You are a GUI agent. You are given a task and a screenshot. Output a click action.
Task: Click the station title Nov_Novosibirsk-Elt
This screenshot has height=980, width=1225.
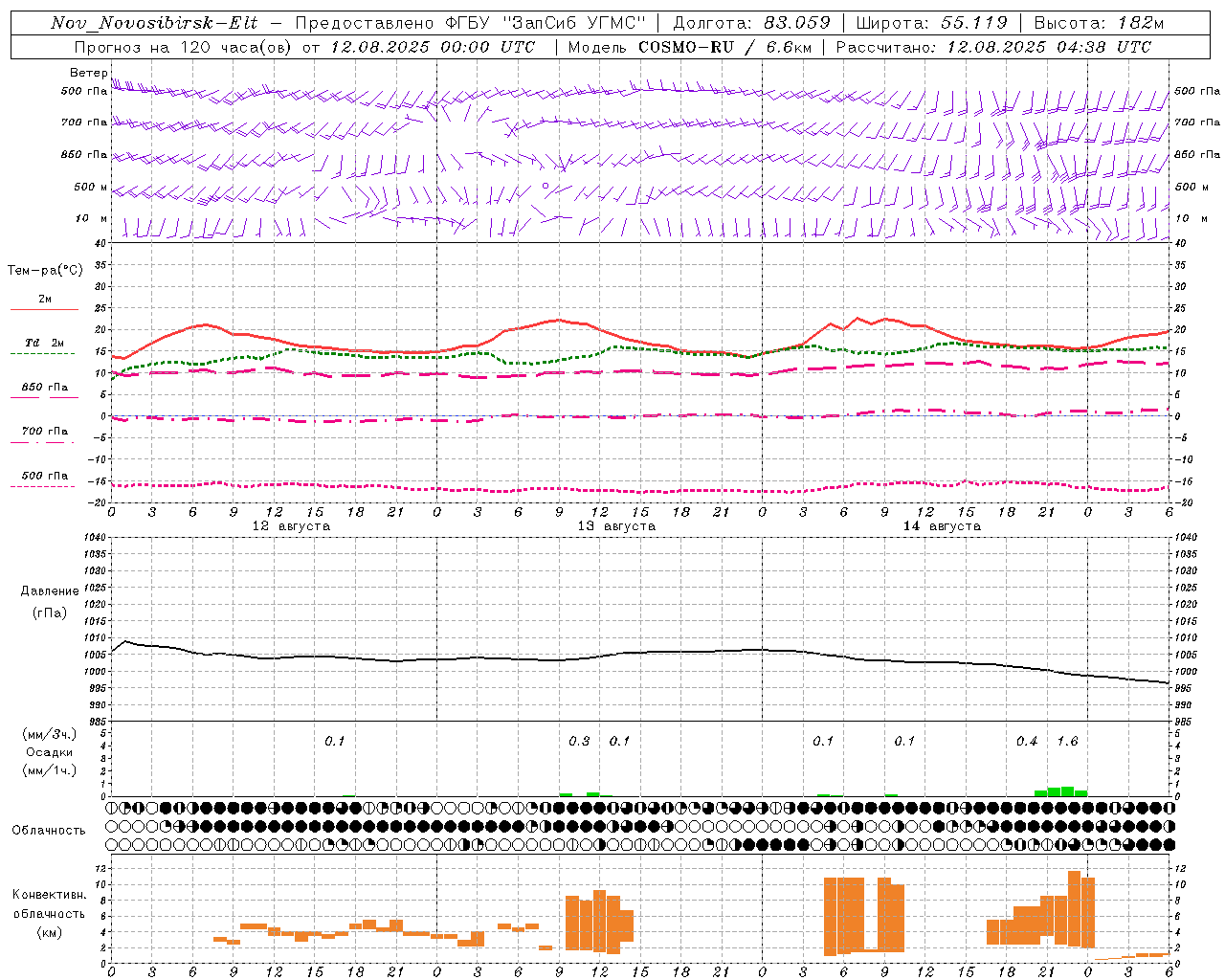(154, 23)
